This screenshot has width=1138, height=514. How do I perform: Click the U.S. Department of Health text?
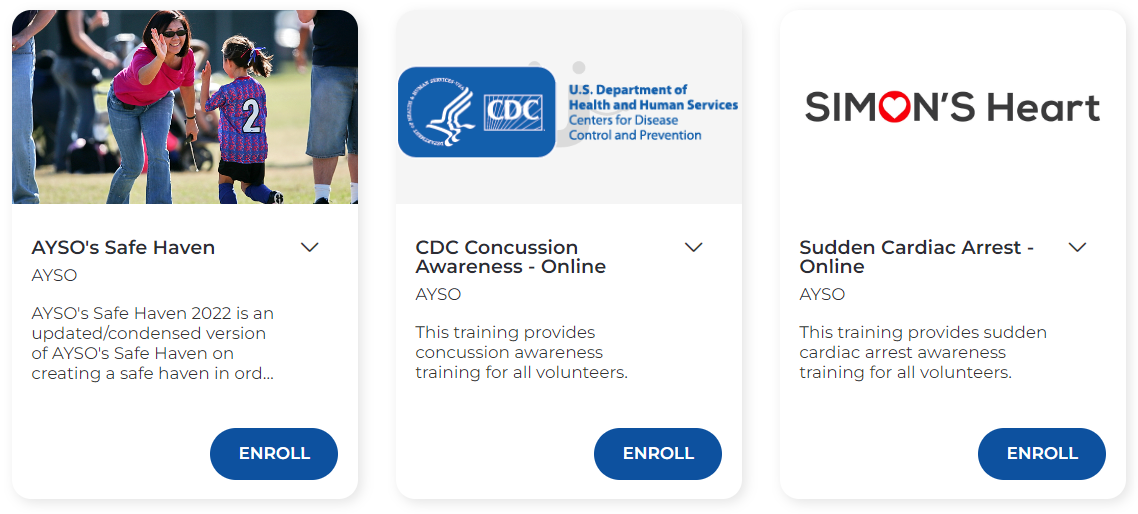[653, 97]
